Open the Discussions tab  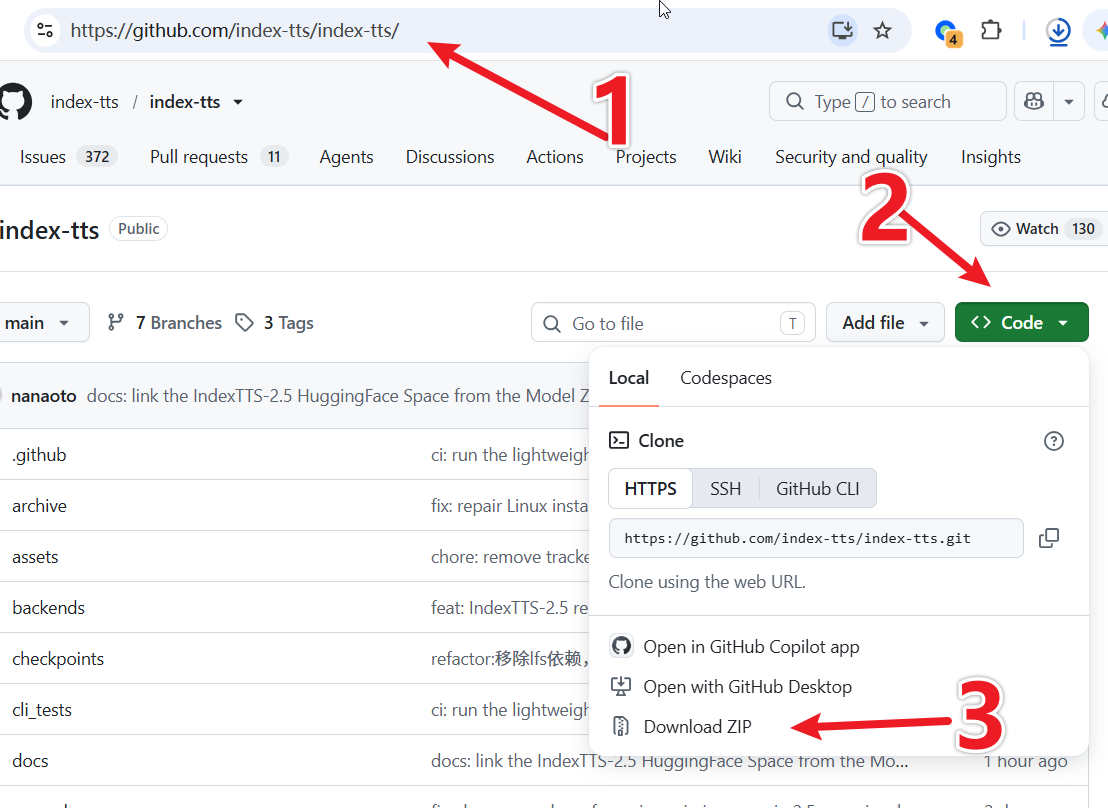(449, 156)
